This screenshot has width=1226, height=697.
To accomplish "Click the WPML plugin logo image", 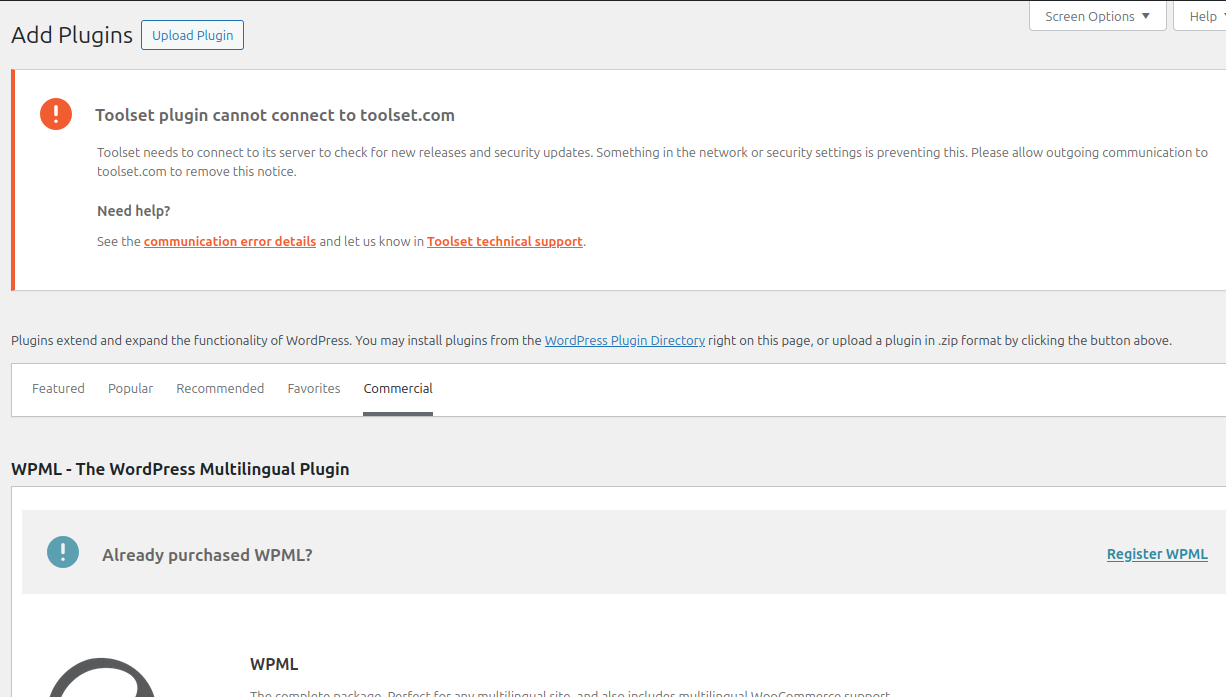I will pyautogui.click(x=102, y=680).
